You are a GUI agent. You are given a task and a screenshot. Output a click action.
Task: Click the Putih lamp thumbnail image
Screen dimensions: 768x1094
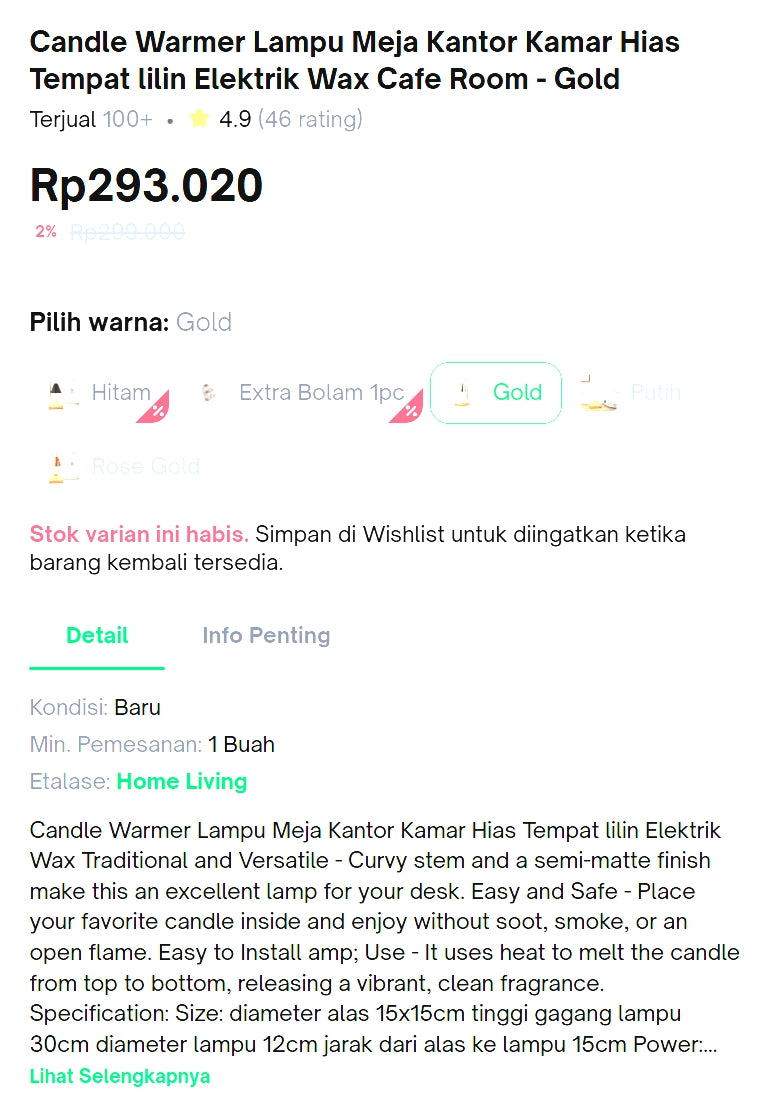598,394
